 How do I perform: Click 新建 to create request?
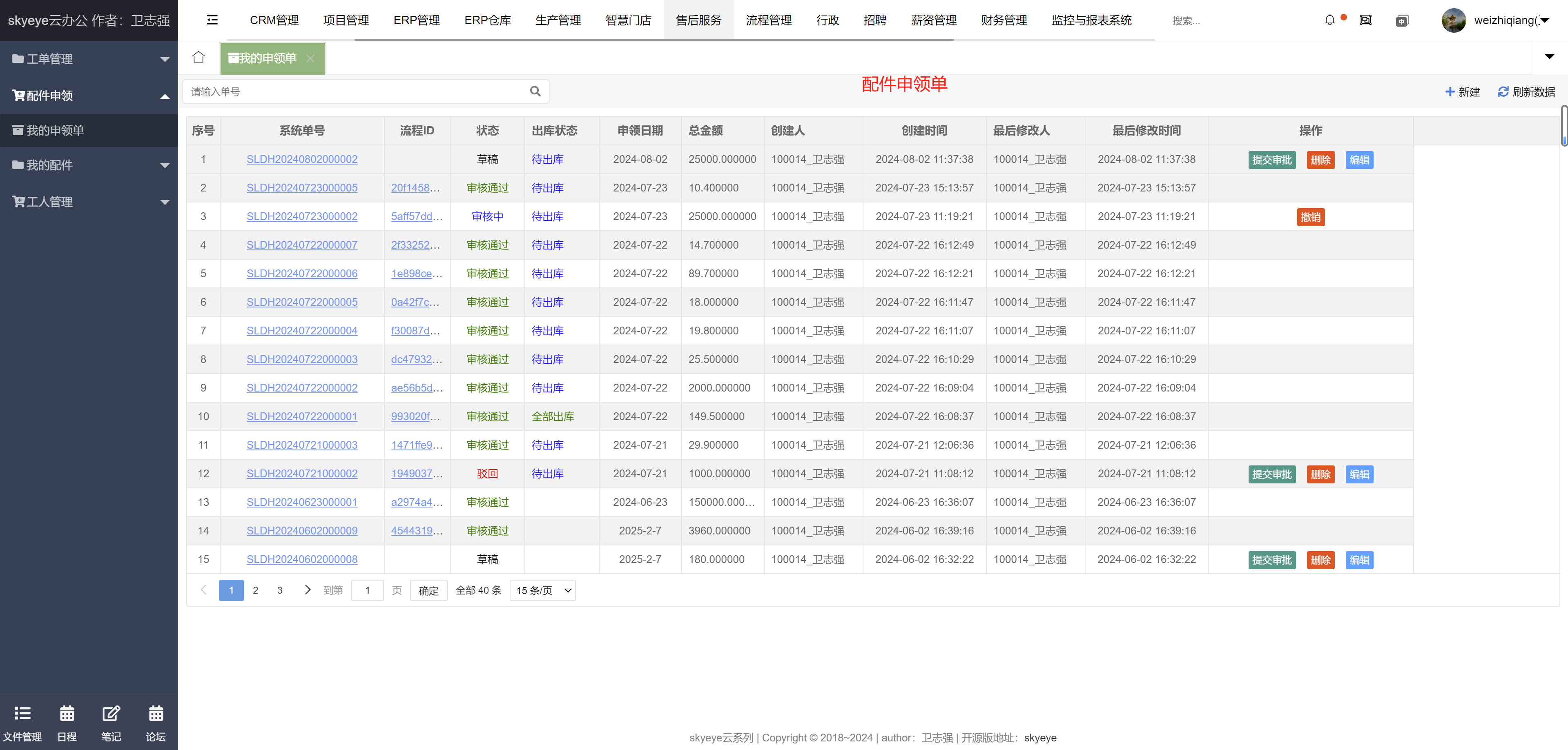pyautogui.click(x=1462, y=92)
